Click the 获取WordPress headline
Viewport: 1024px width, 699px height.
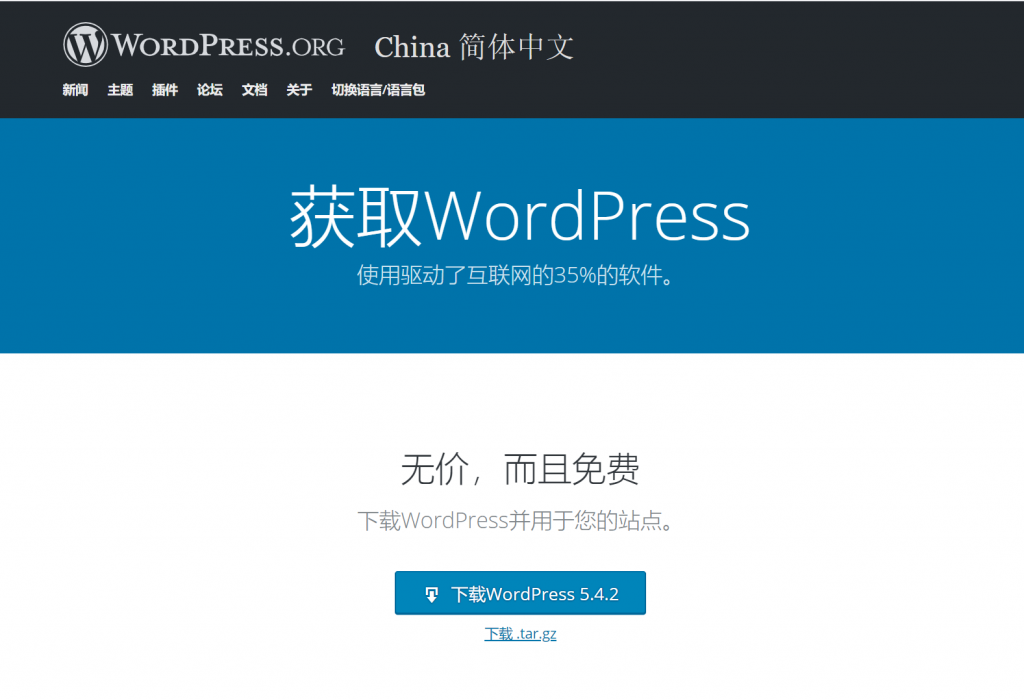[x=520, y=216]
